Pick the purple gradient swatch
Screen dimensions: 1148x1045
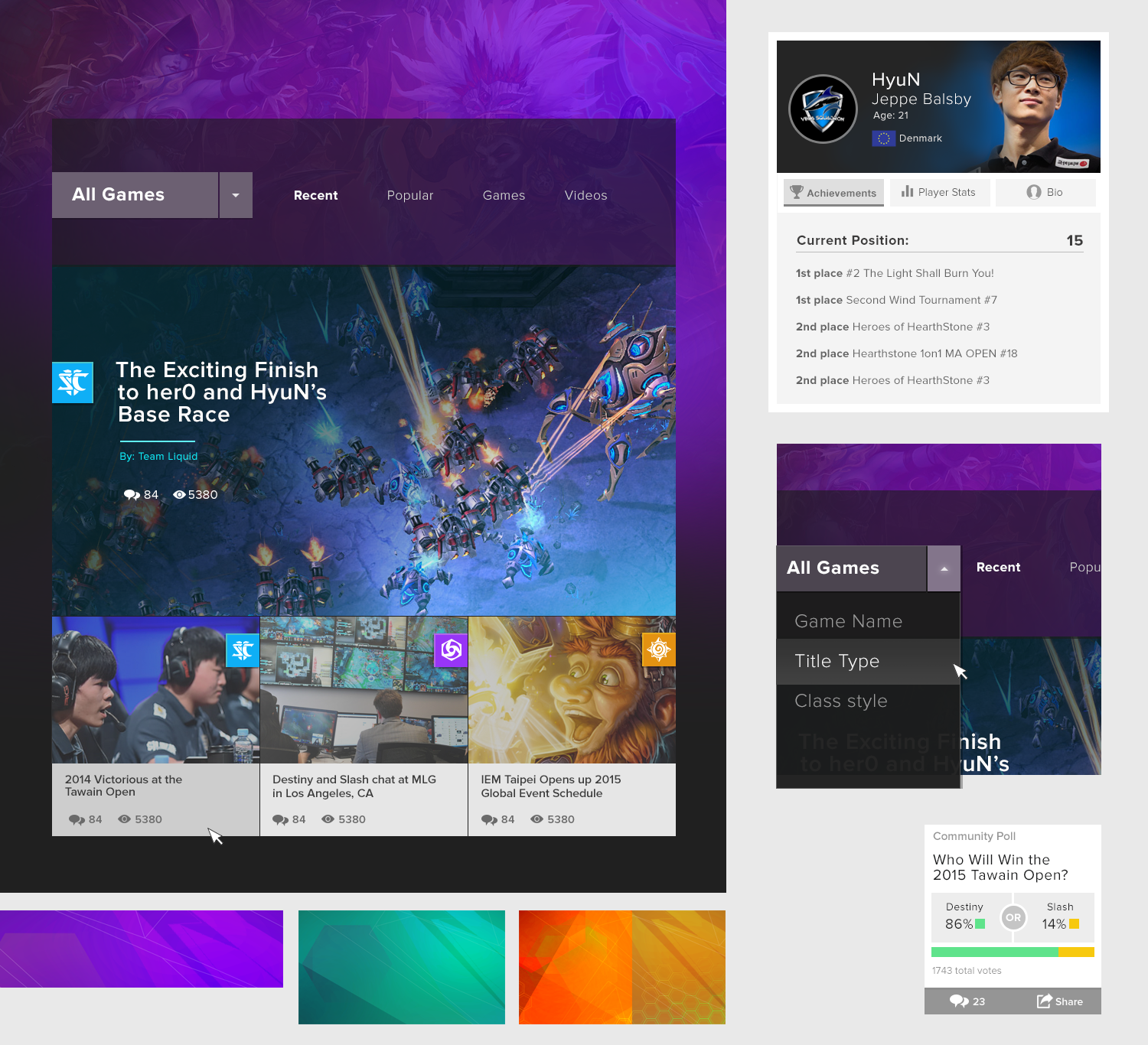(142, 949)
